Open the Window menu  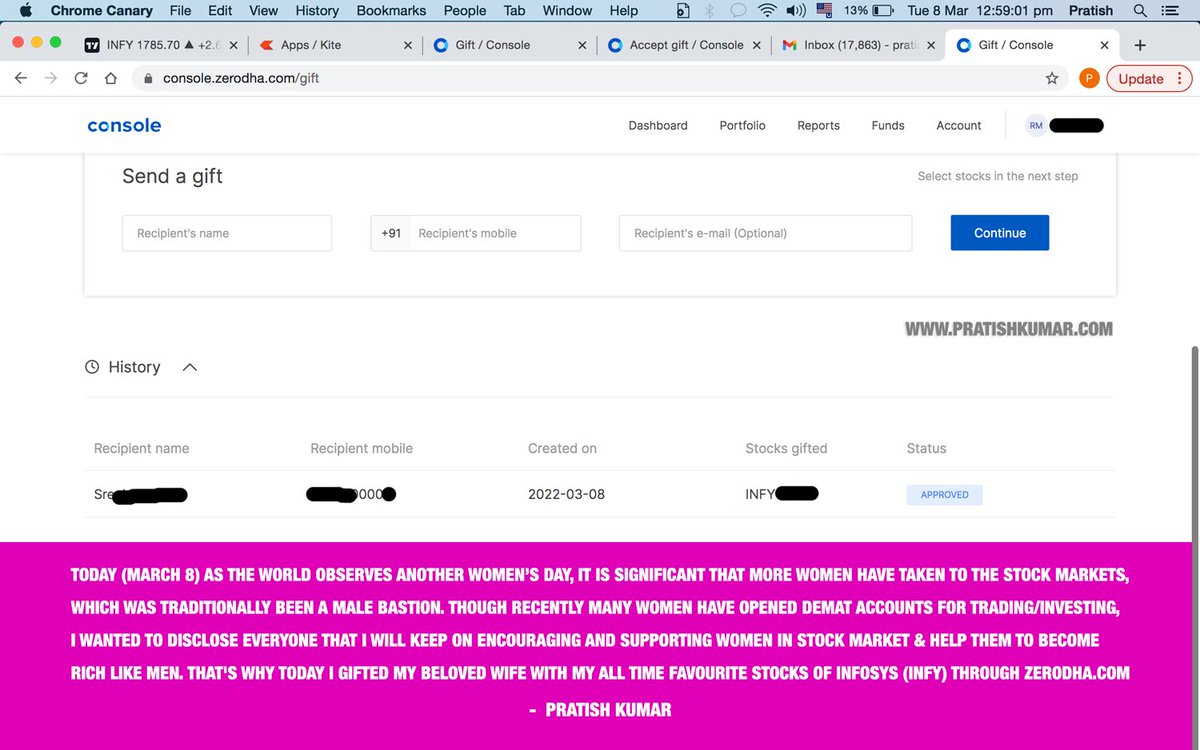(567, 10)
